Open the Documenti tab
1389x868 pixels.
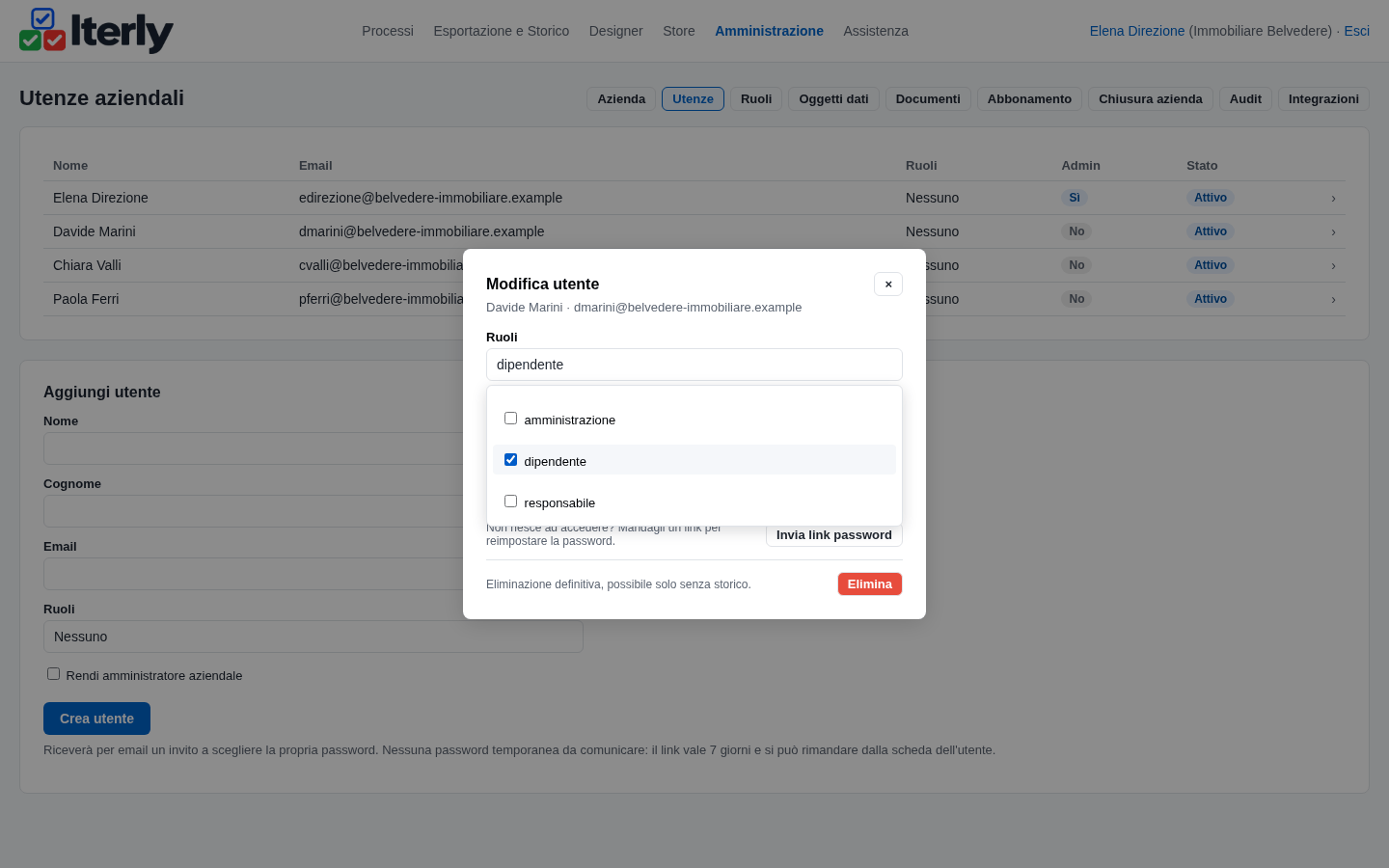[928, 99]
